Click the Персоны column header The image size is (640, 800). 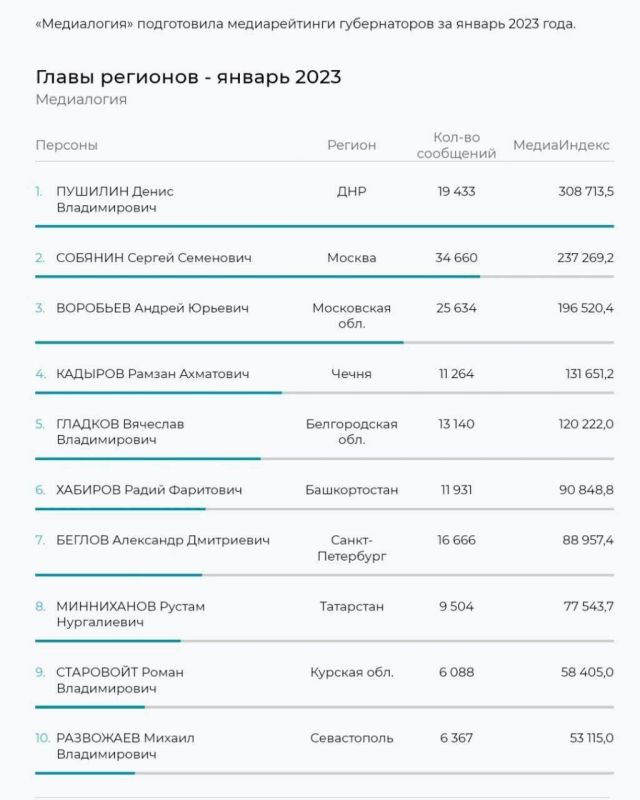pyautogui.click(x=66, y=145)
